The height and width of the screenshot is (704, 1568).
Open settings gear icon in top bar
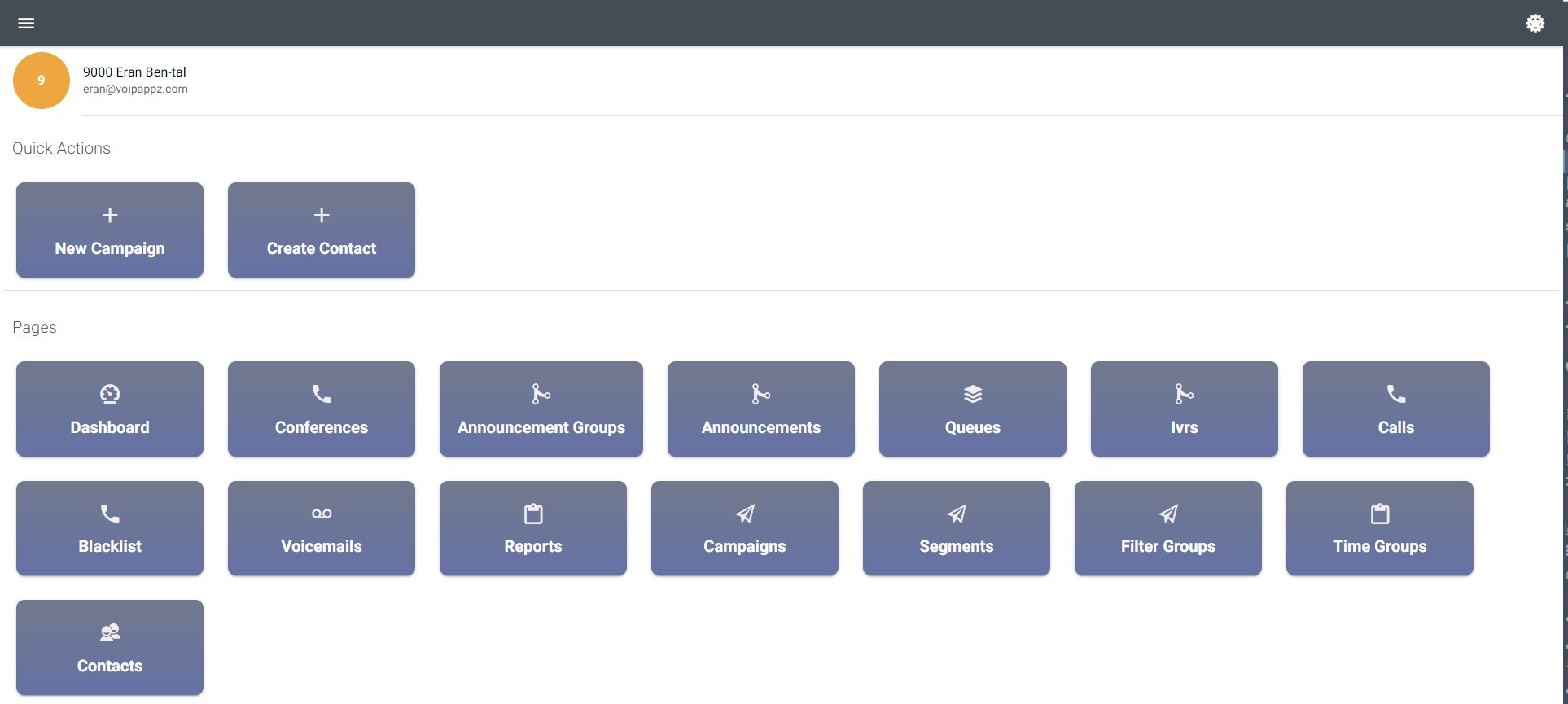(1535, 23)
